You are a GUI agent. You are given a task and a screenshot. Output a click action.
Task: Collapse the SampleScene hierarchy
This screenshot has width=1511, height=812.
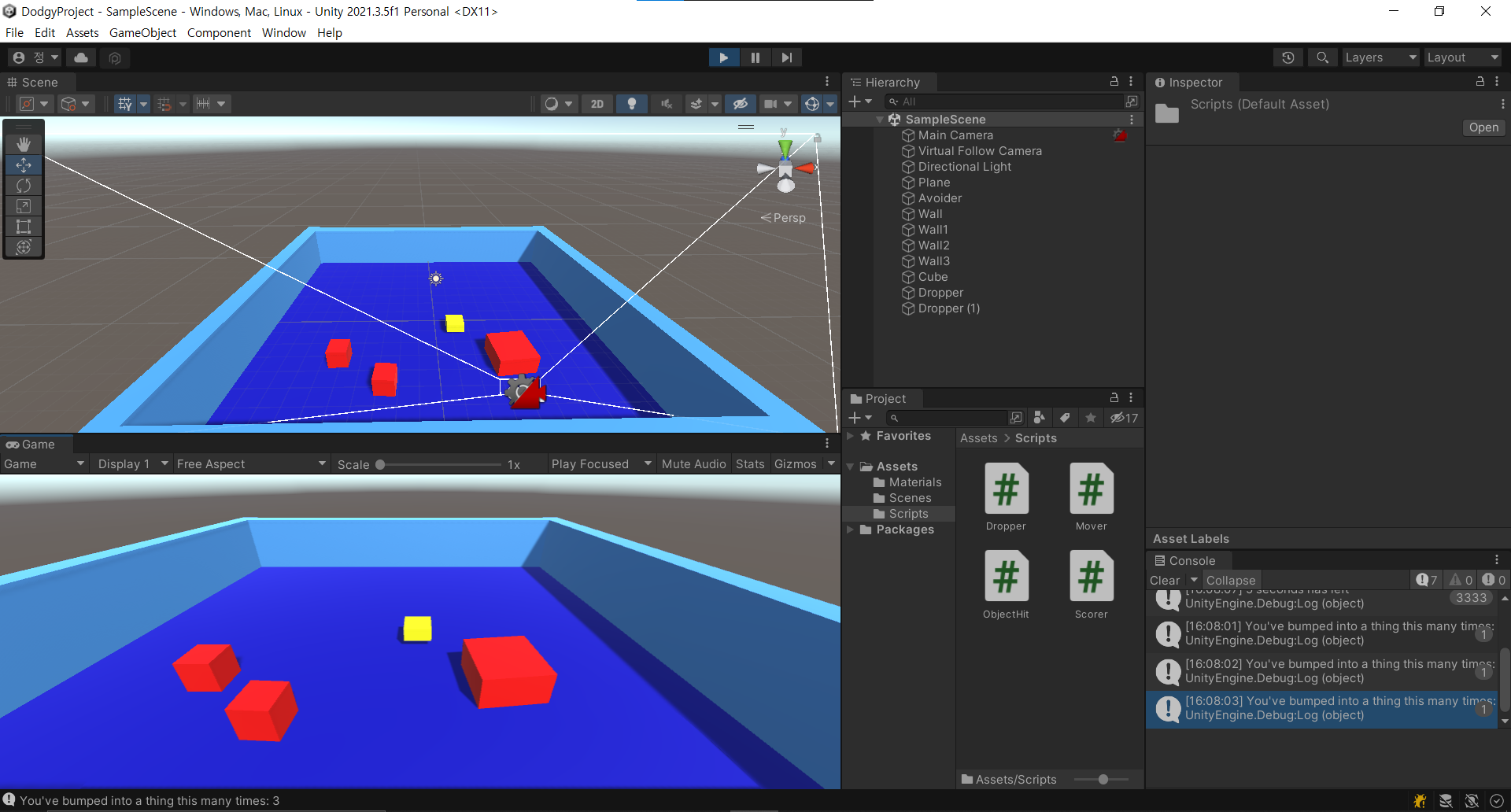pyautogui.click(x=880, y=120)
